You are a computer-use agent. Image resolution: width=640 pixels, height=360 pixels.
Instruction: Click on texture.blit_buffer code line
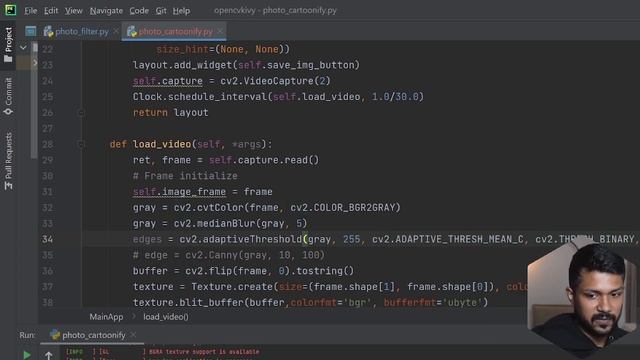[x=310, y=303]
